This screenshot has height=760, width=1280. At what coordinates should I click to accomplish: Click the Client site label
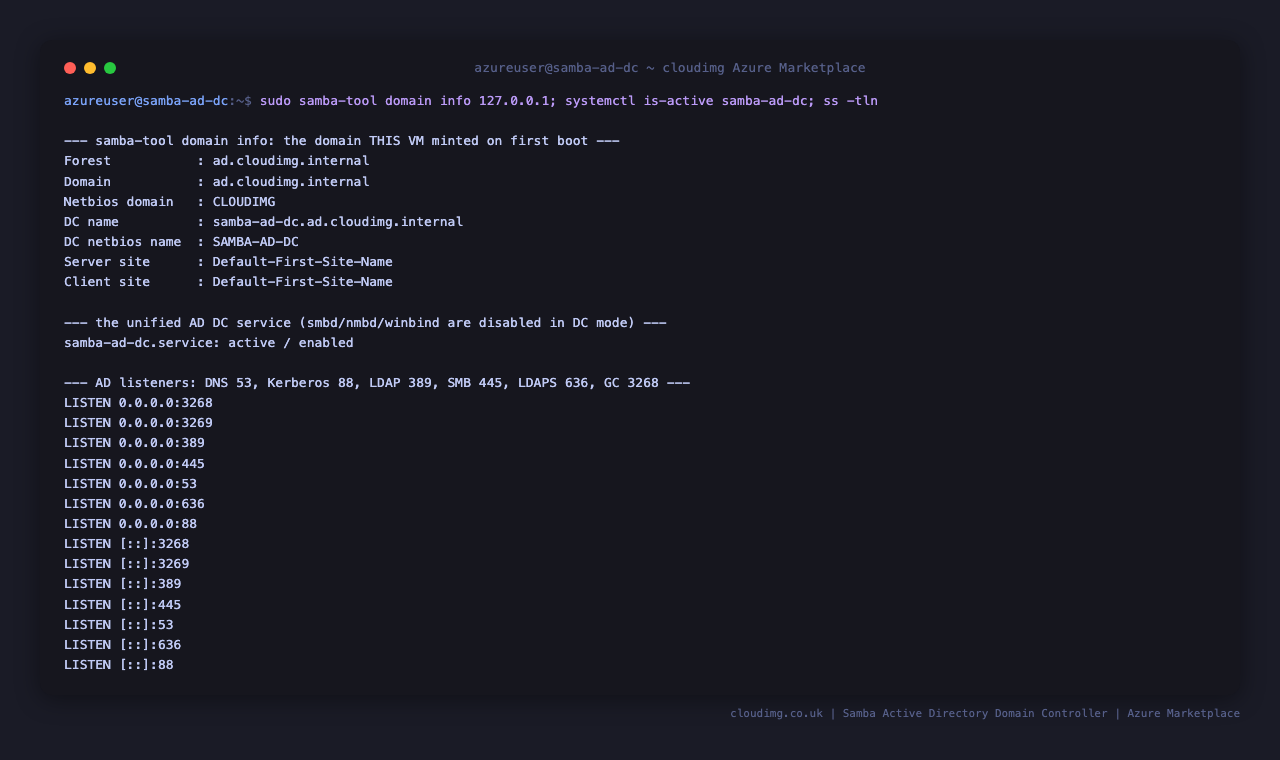(107, 282)
